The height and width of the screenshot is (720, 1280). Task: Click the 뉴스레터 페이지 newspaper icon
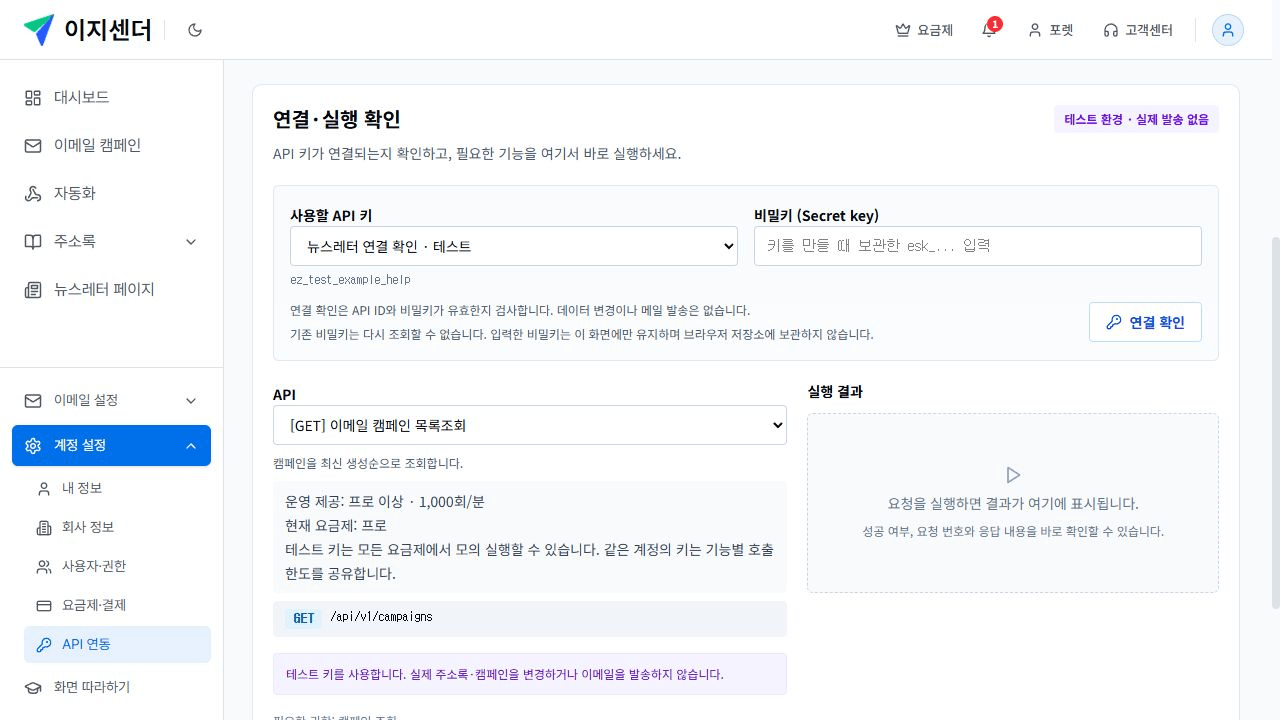[33, 289]
